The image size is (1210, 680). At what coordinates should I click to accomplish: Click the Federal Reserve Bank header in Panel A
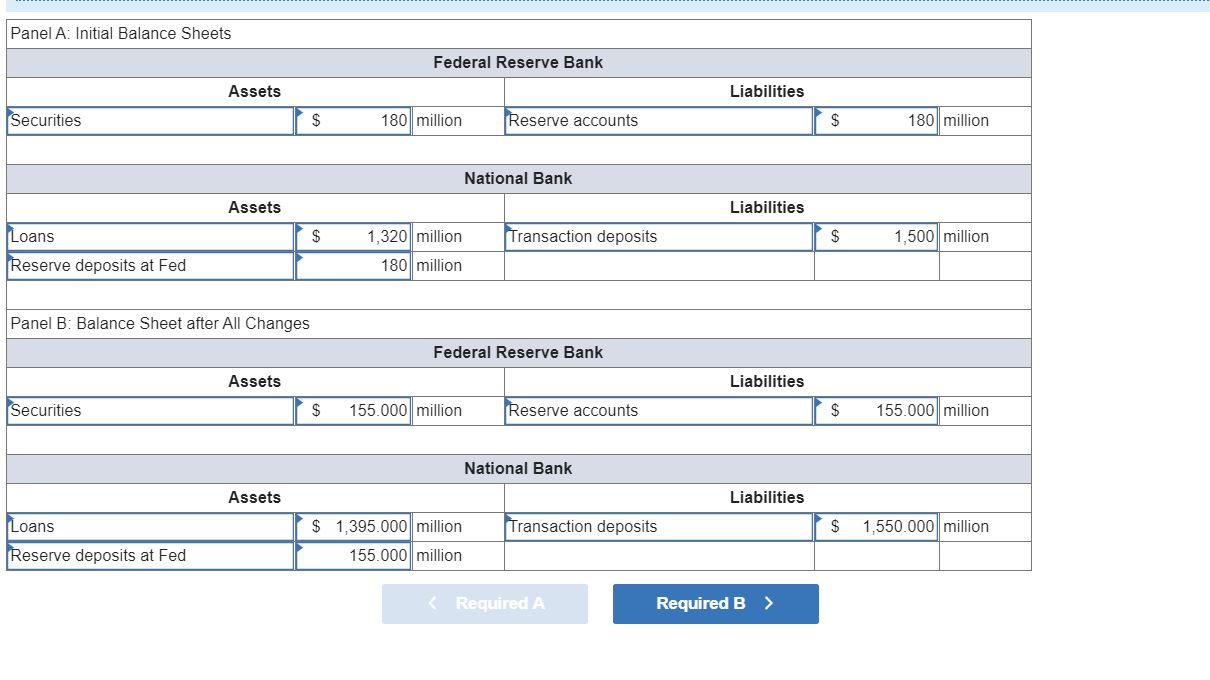coord(517,62)
